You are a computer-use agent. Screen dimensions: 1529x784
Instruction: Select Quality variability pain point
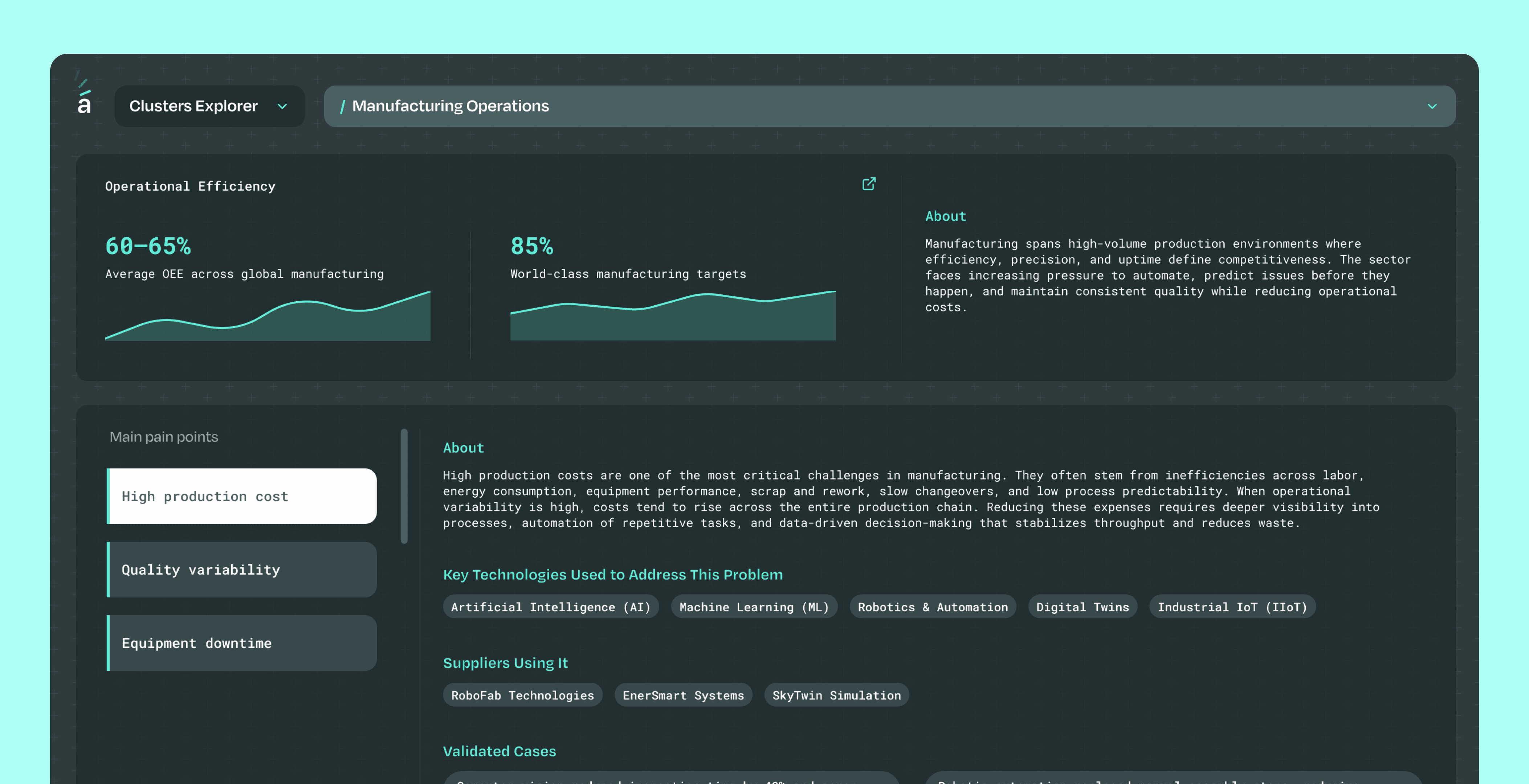pyautogui.click(x=241, y=570)
